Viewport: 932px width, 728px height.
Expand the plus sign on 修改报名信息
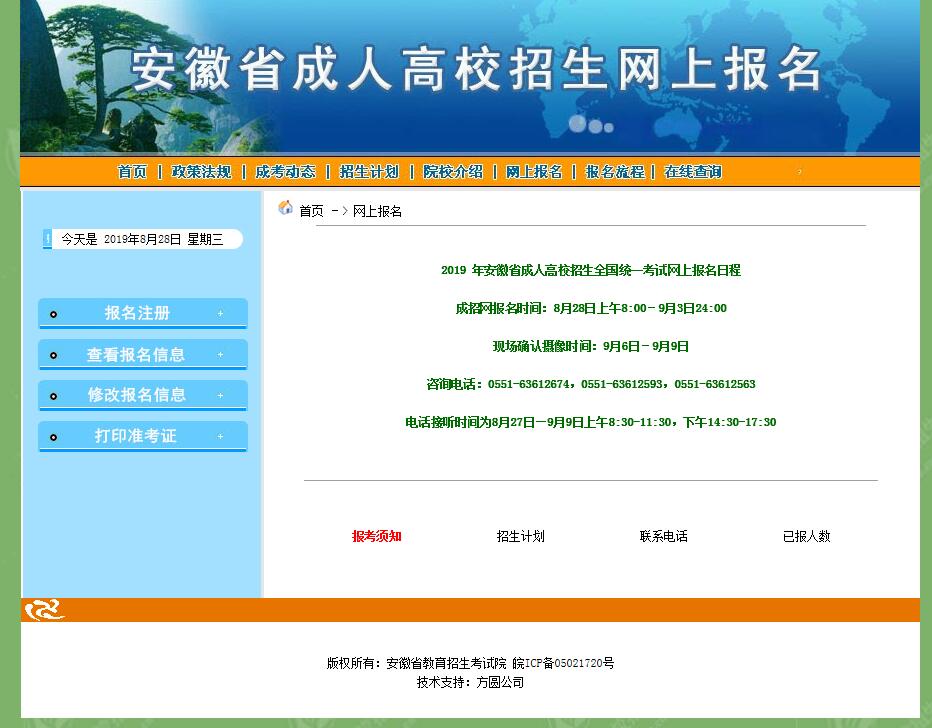point(221,395)
